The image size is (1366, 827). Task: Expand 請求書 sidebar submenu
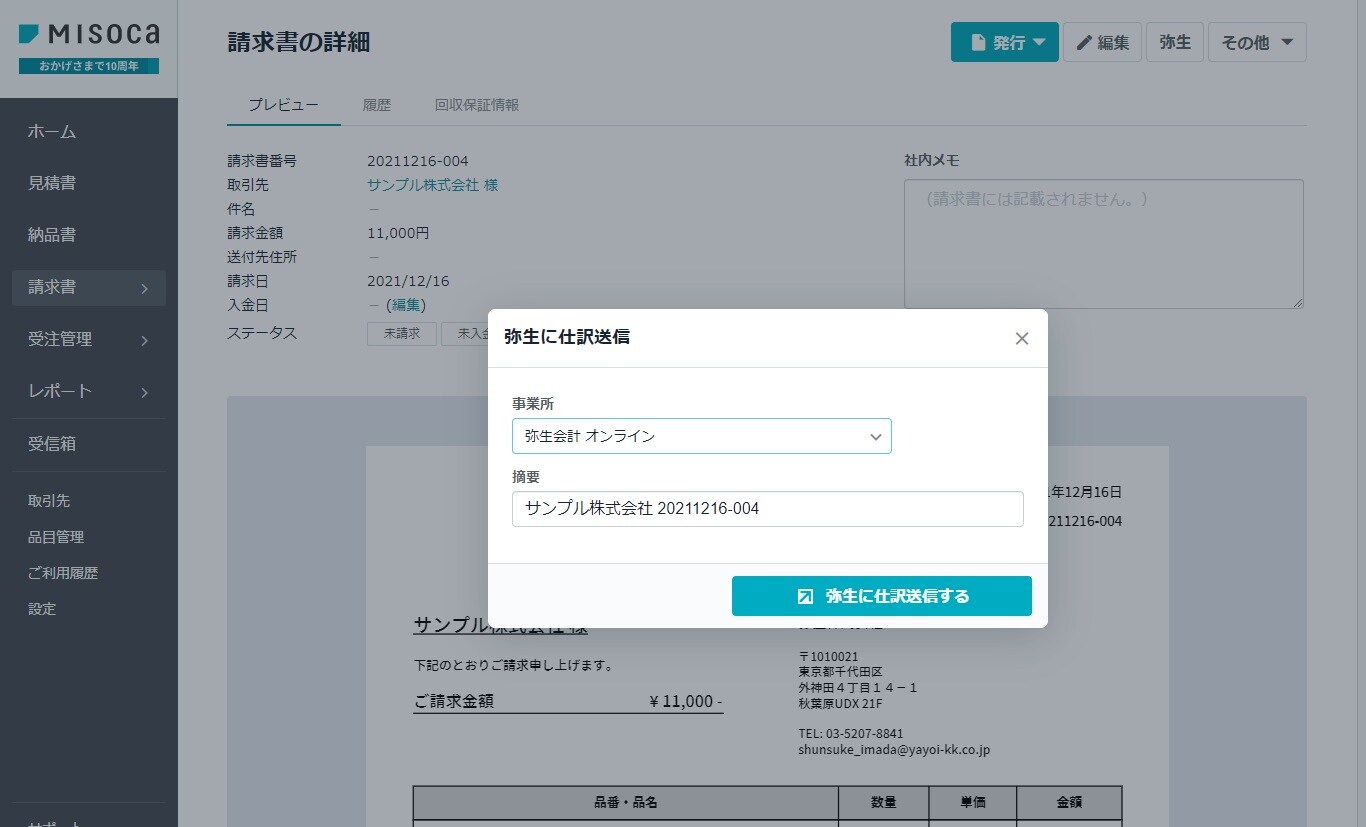[x=89, y=288]
